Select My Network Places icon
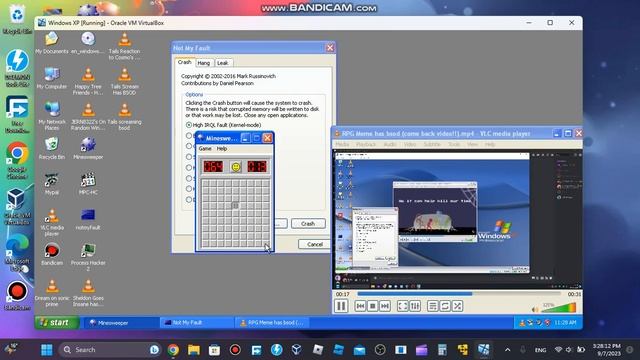 coord(51,116)
